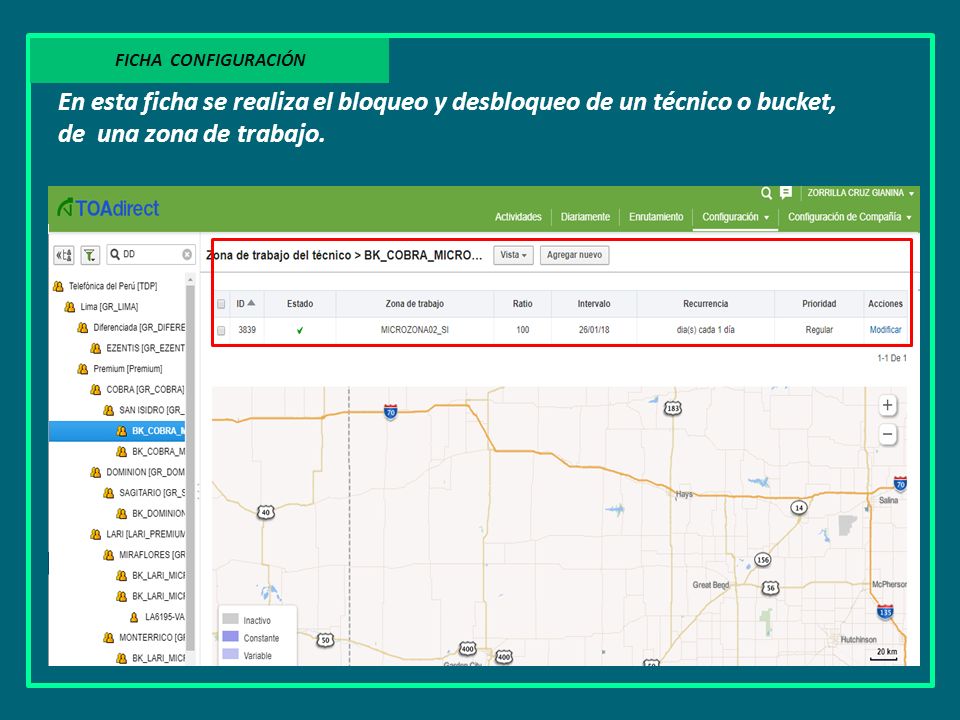Viewport: 960px width, 720px height.
Task: Zoom in on the map with plus button
Action: (887, 405)
